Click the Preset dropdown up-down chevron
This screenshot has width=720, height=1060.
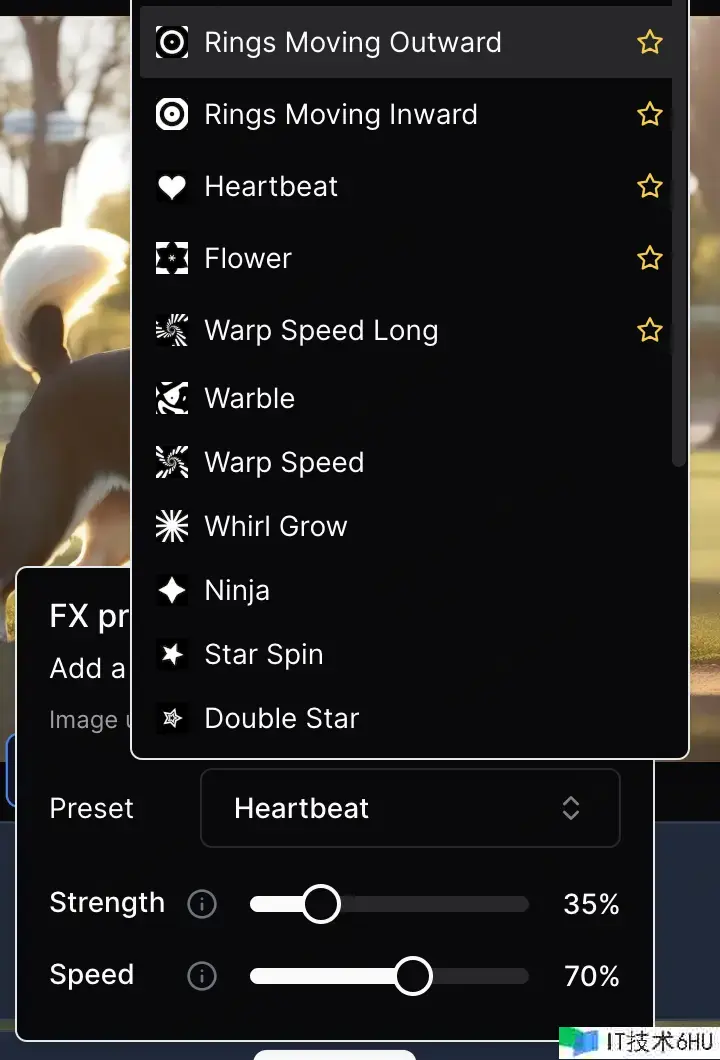[x=571, y=809]
